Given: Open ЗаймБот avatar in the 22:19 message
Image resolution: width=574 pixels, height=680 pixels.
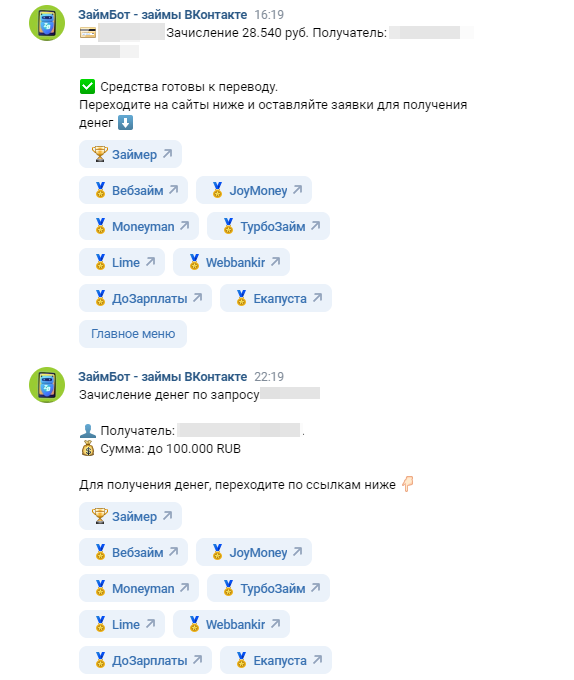Looking at the screenshot, I should (x=47, y=385).
